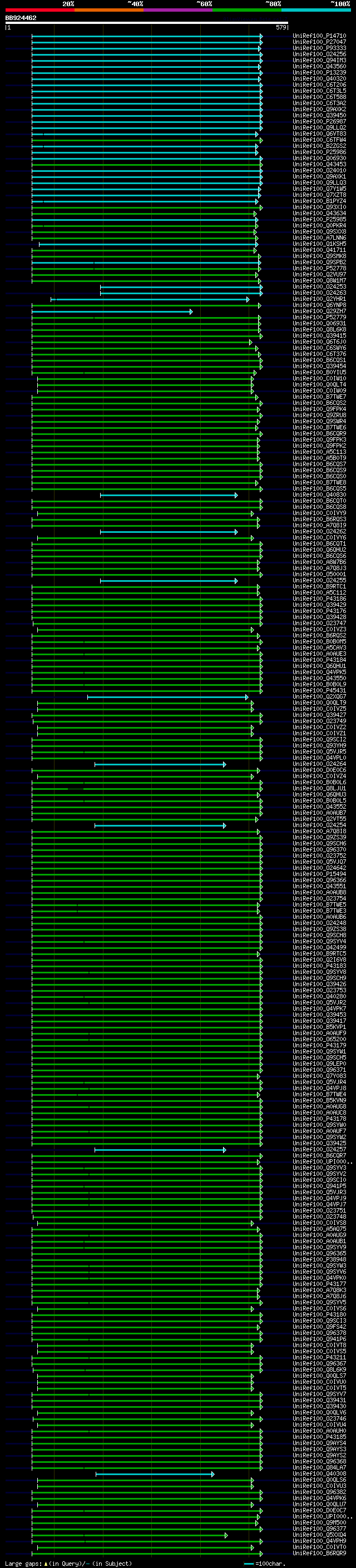Image resolution: width=356 pixels, height=1568 pixels.
Task: Open hit UniRef100_Q2VT55
Action: pos(319,819)
